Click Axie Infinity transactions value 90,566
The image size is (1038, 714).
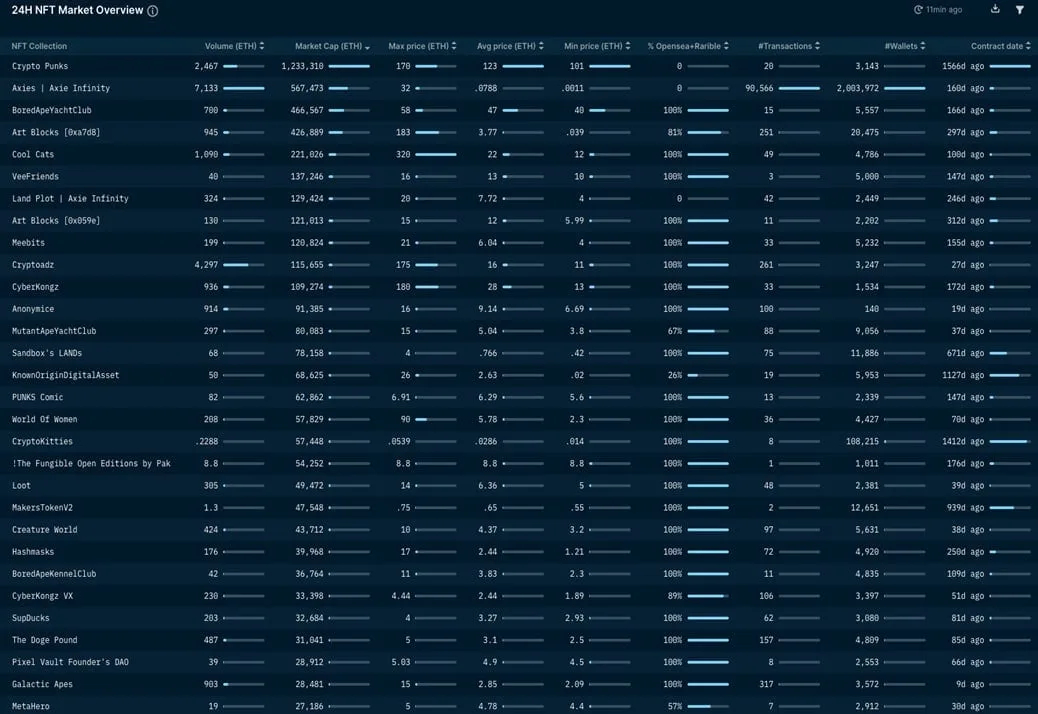(x=759, y=88)
